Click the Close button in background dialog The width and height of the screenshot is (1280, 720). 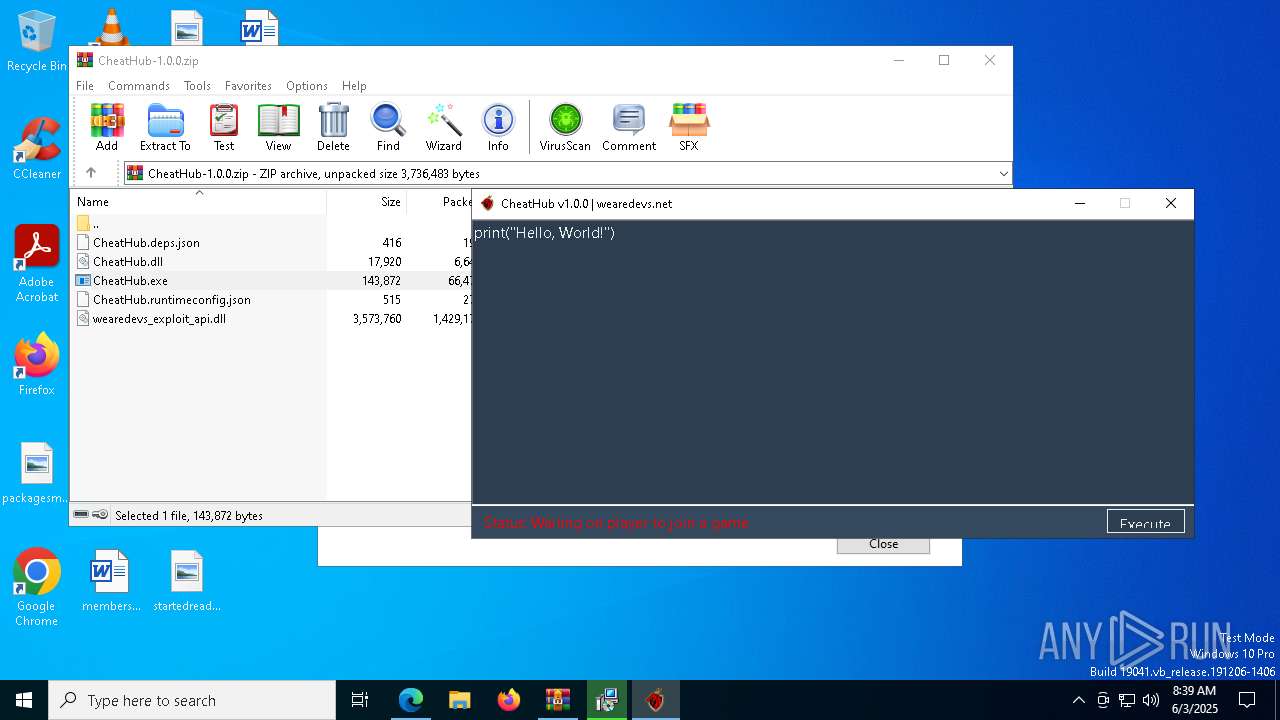(x=883, y=544)
